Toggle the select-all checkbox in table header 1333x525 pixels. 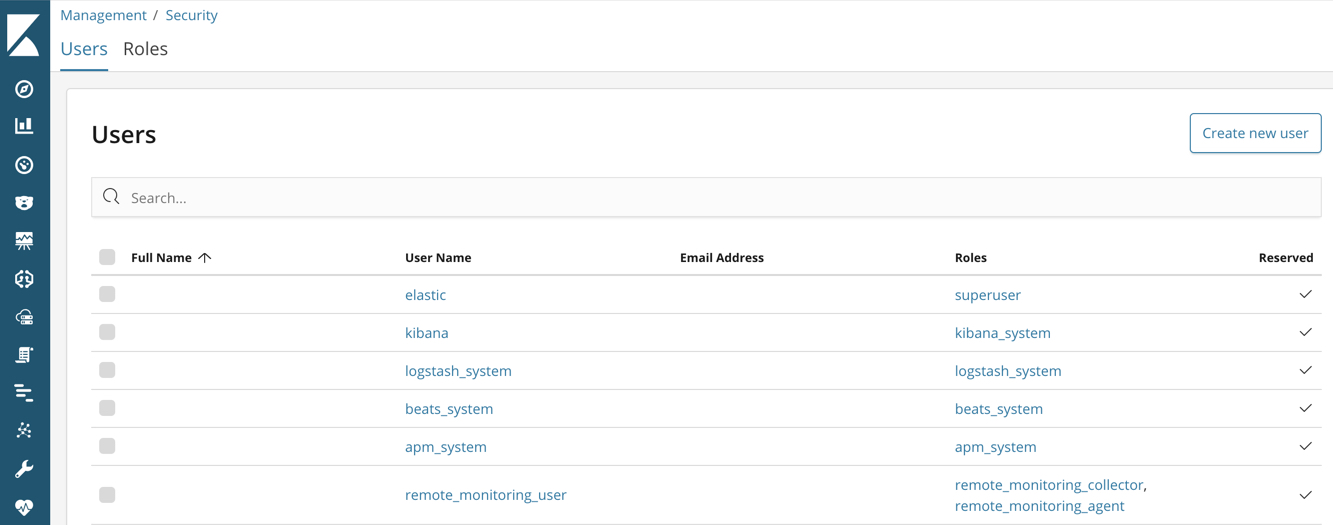coord(107,257)
